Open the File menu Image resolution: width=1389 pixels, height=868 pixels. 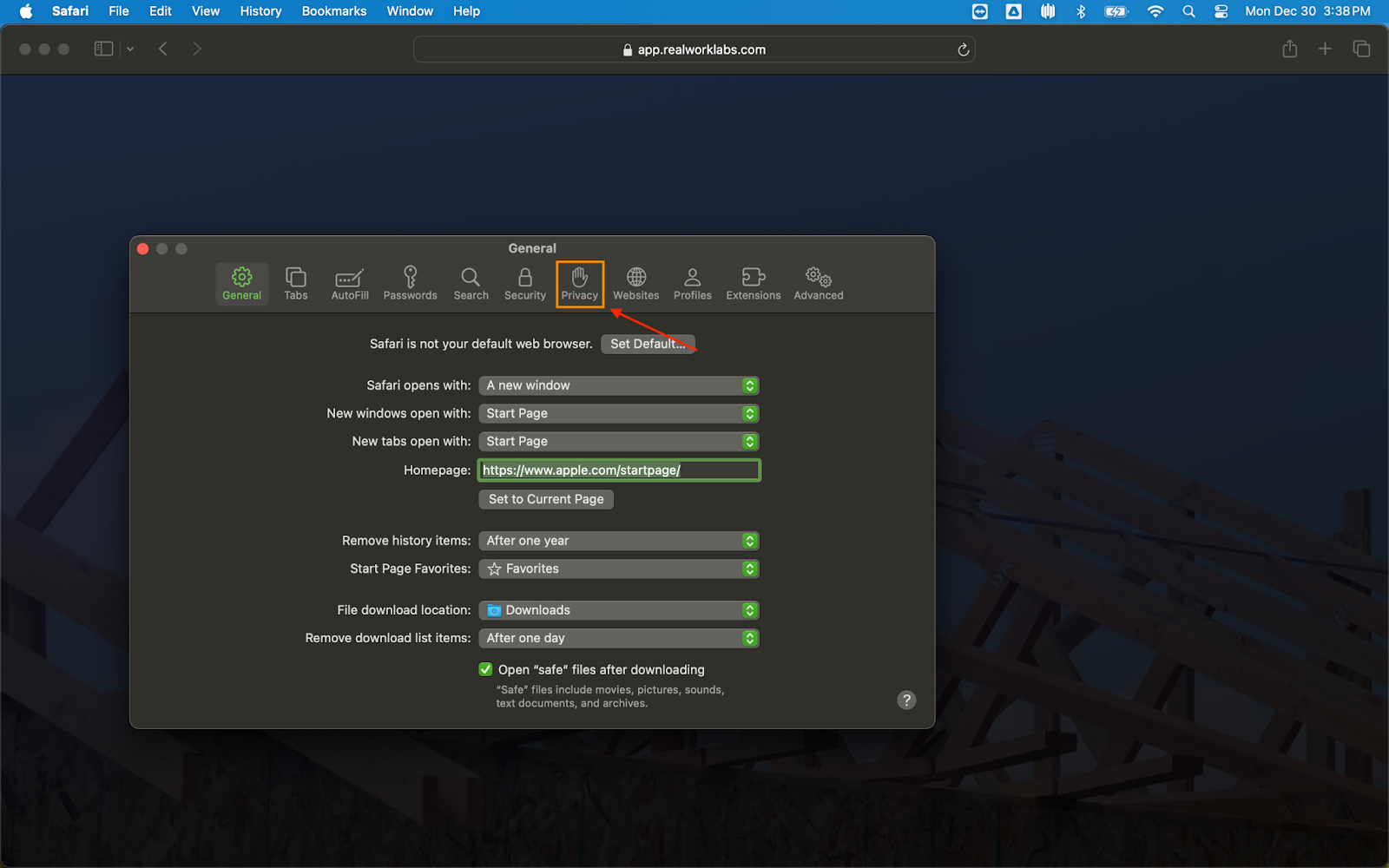[x=119, y=11]
